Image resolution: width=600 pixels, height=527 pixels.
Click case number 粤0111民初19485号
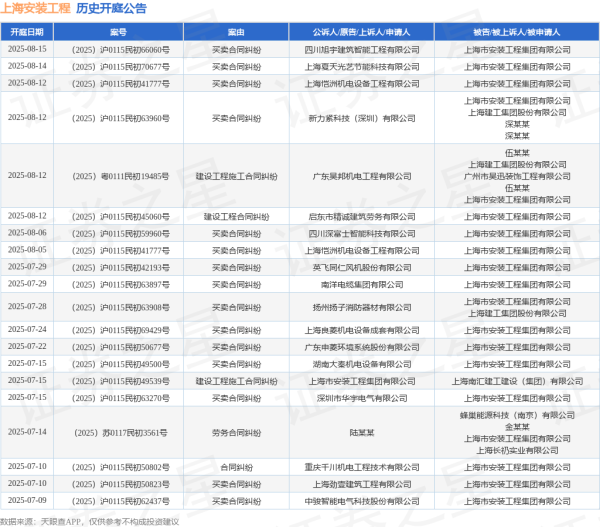click(x=121, y=176)
